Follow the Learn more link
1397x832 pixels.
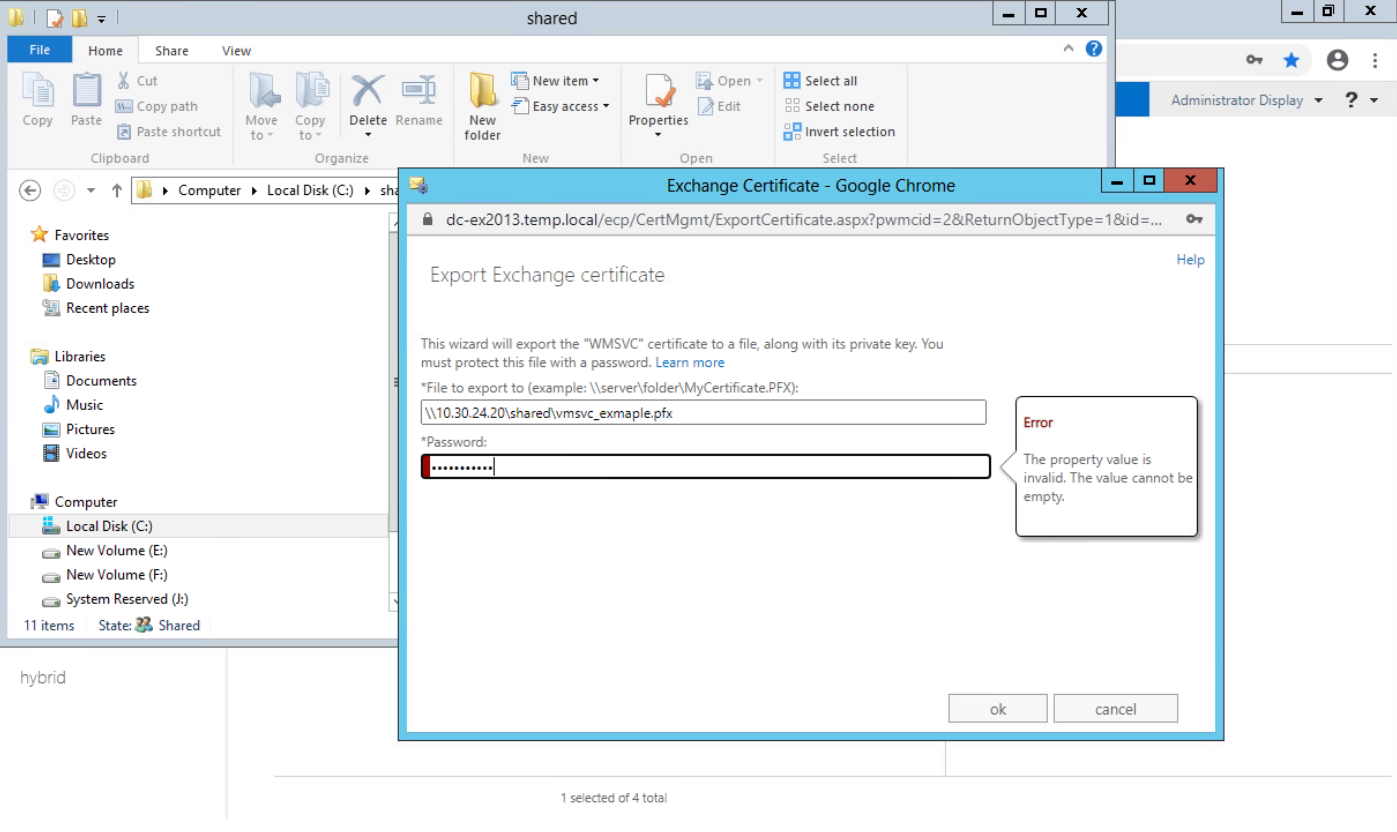pyautogui.click(x=690, y=362)
